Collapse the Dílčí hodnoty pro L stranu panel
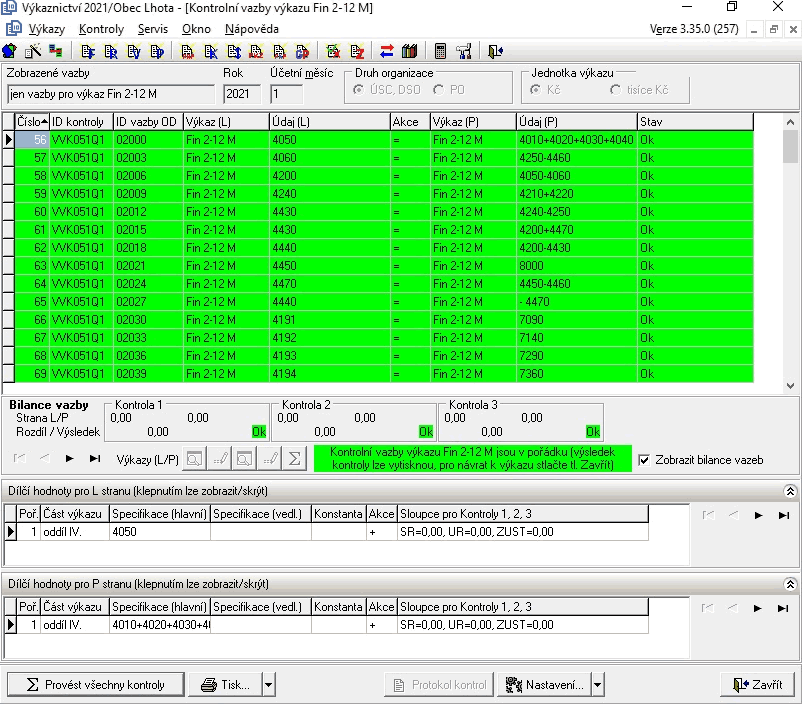This screenshot has height=704, width=802. pyautogui.click(x=790, y=491)
